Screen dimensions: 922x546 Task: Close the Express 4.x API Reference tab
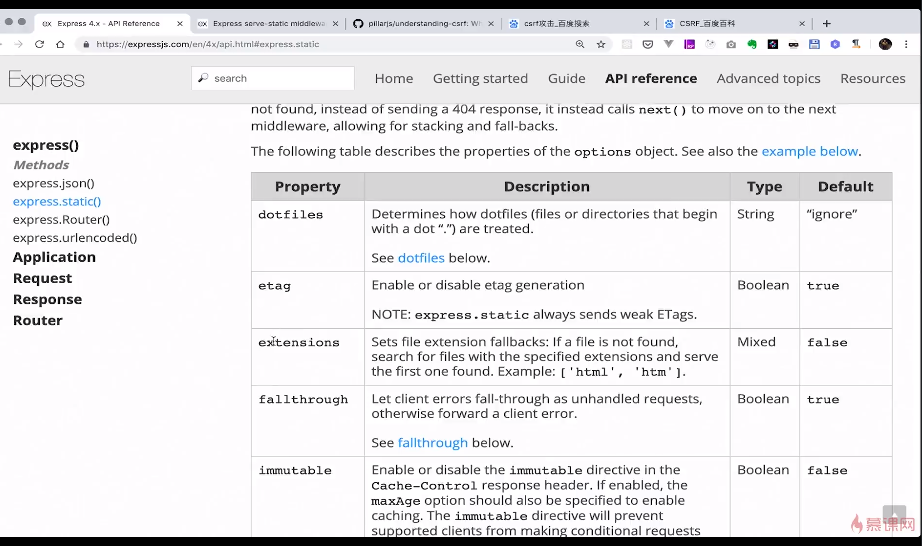(x=180, y=24)
